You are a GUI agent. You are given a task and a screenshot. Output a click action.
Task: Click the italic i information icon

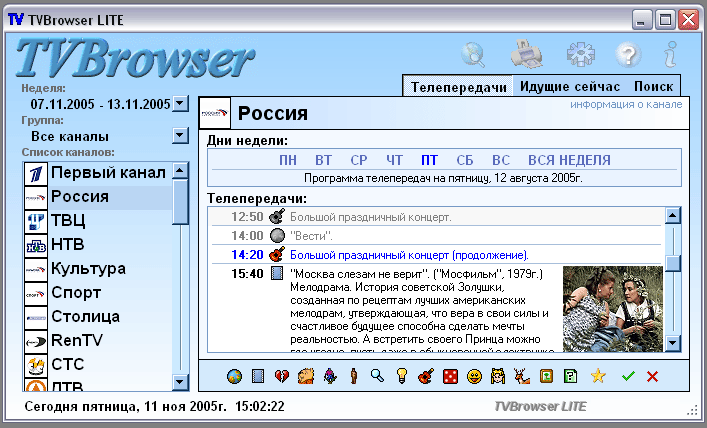pos(671,54)
